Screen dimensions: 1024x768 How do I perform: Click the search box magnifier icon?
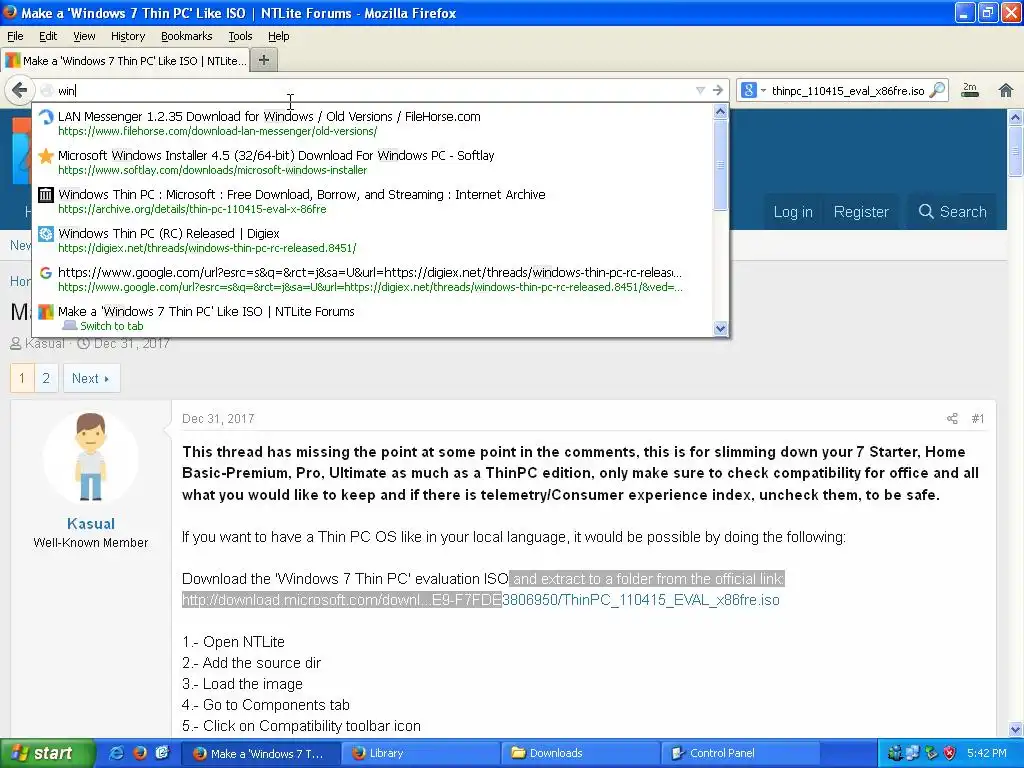938,90
